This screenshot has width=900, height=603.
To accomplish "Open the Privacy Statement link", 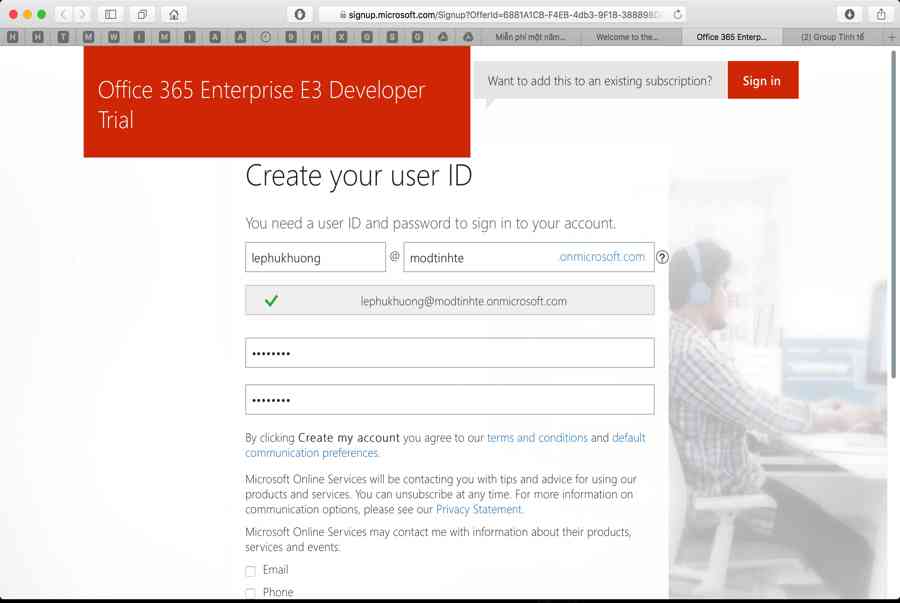I will 478,510.
